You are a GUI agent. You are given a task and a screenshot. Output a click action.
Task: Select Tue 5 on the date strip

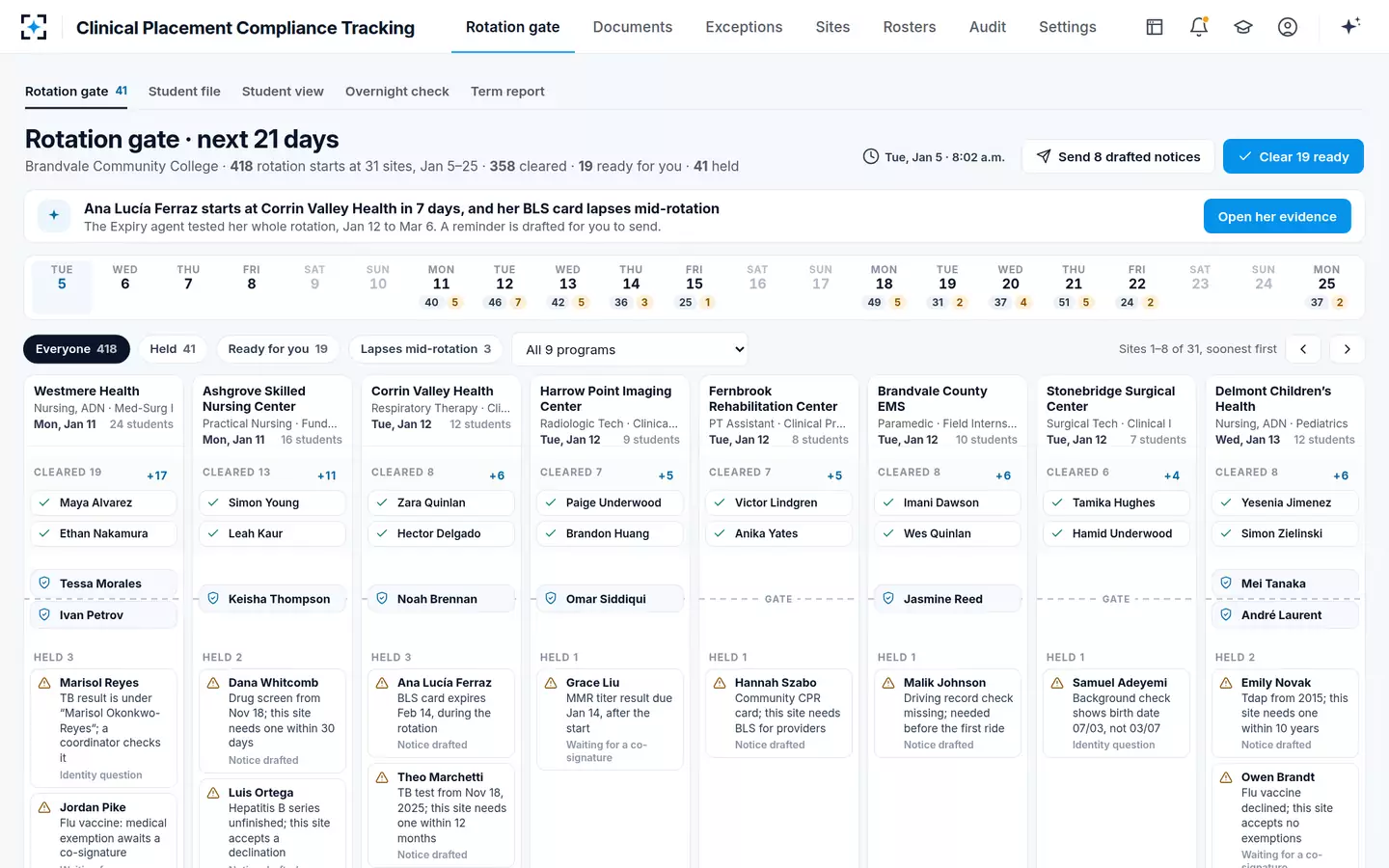[62, 285]
